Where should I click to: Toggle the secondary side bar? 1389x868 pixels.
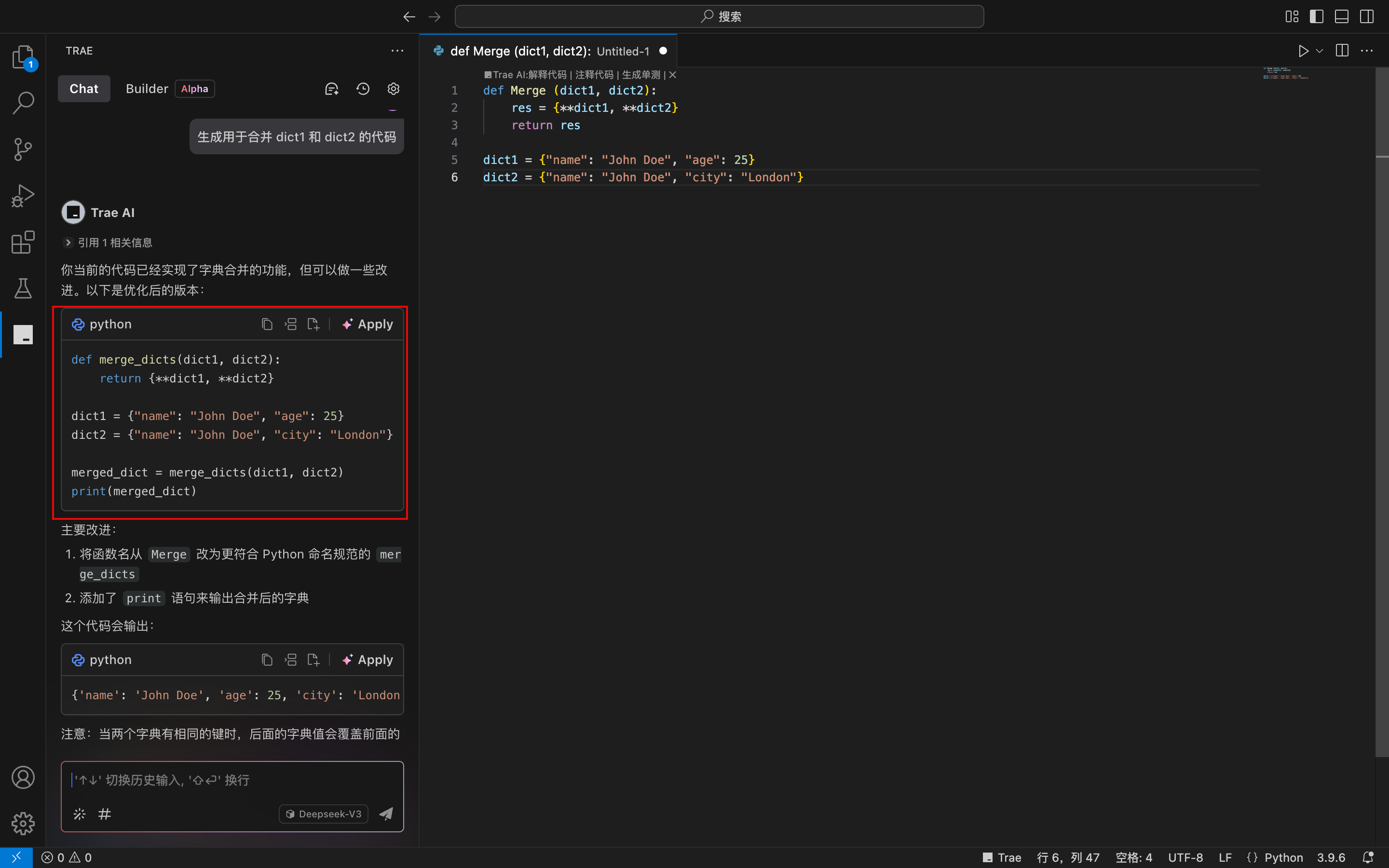pos(1367,17)
